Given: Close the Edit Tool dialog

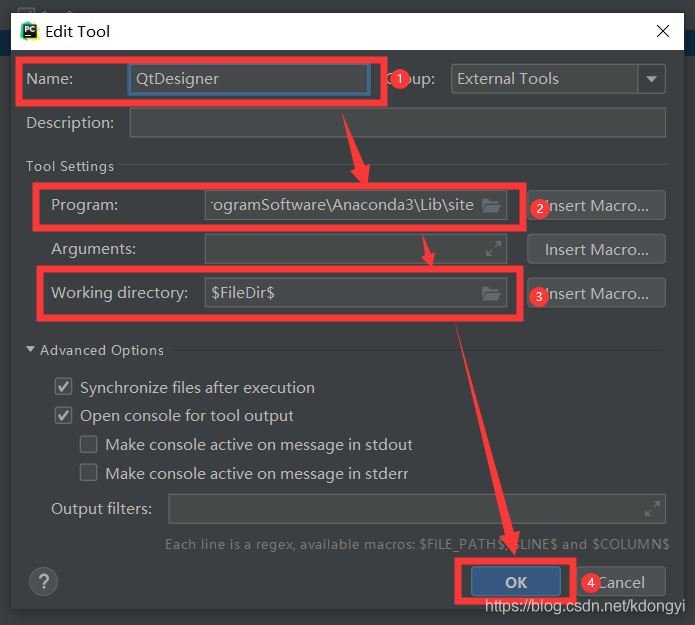Looking at the screenshot, I should [x=663, y=31].
